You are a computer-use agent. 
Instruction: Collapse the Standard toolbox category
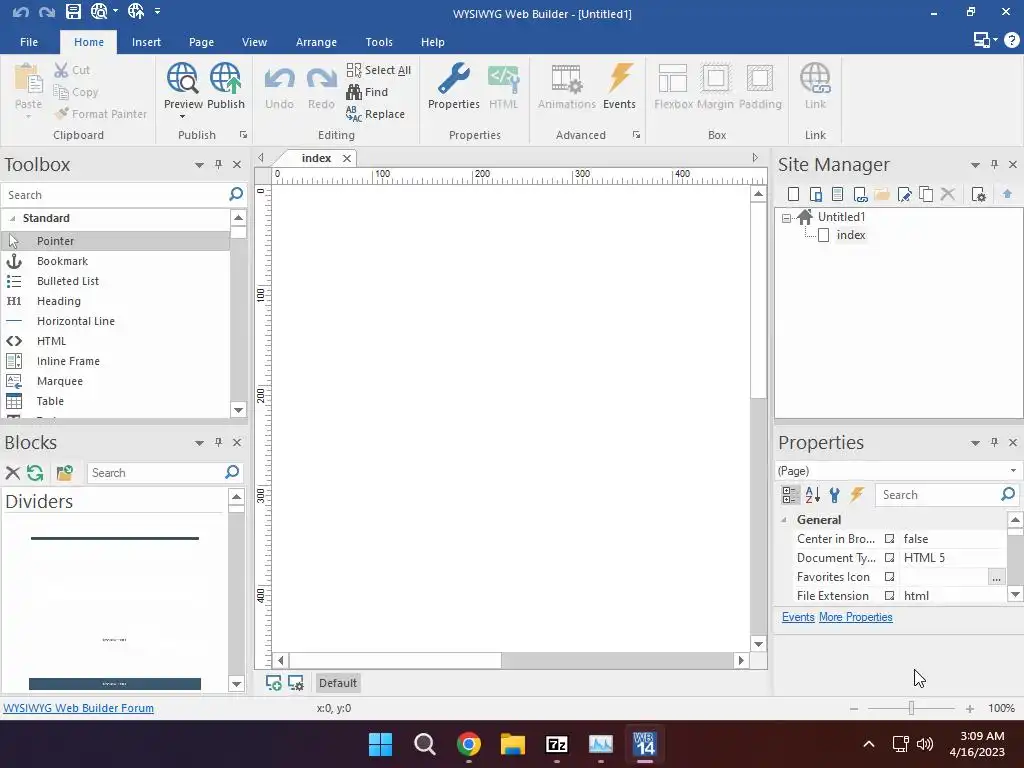[x=12, y=219]
